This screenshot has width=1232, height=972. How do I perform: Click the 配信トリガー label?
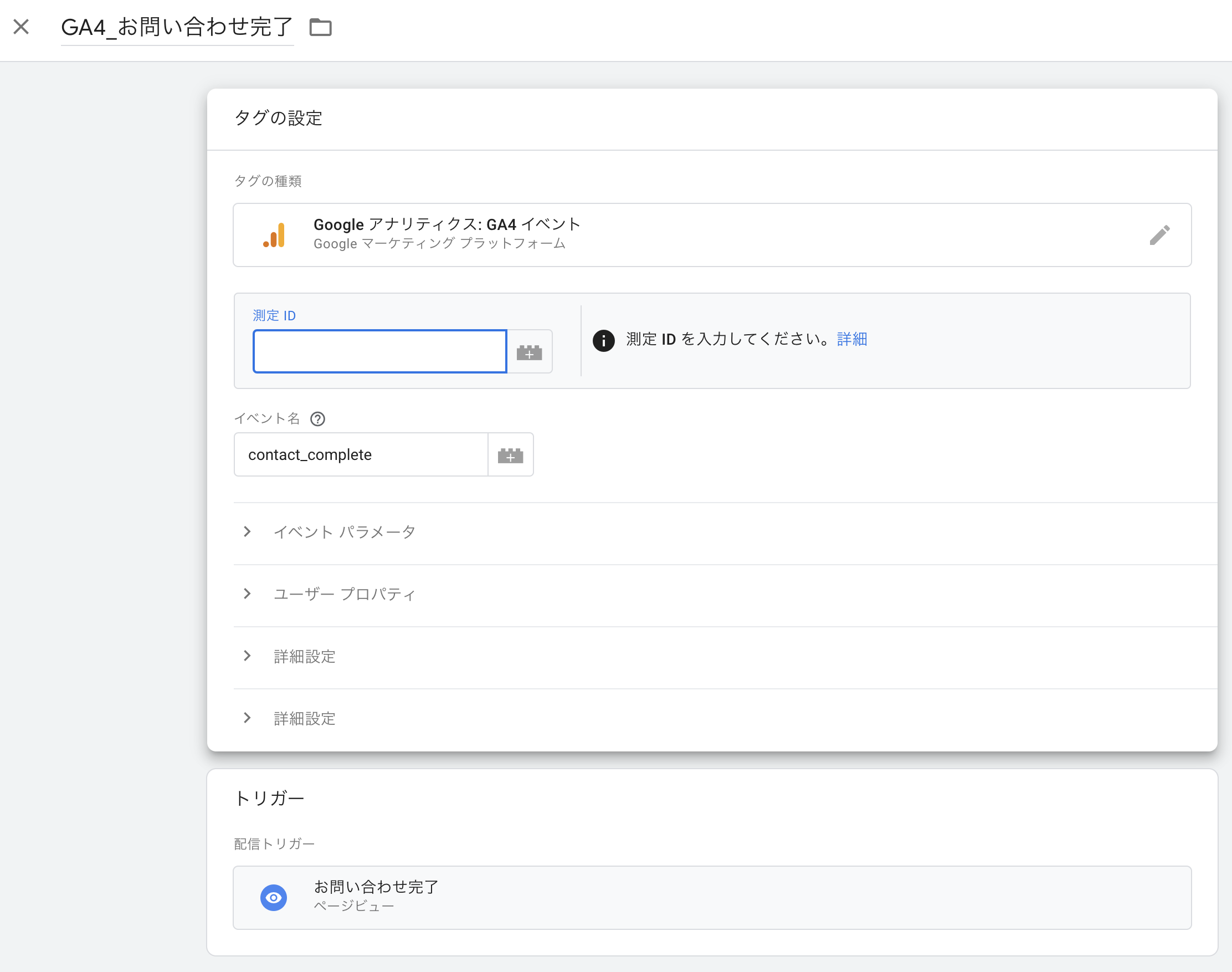(274, 843)
